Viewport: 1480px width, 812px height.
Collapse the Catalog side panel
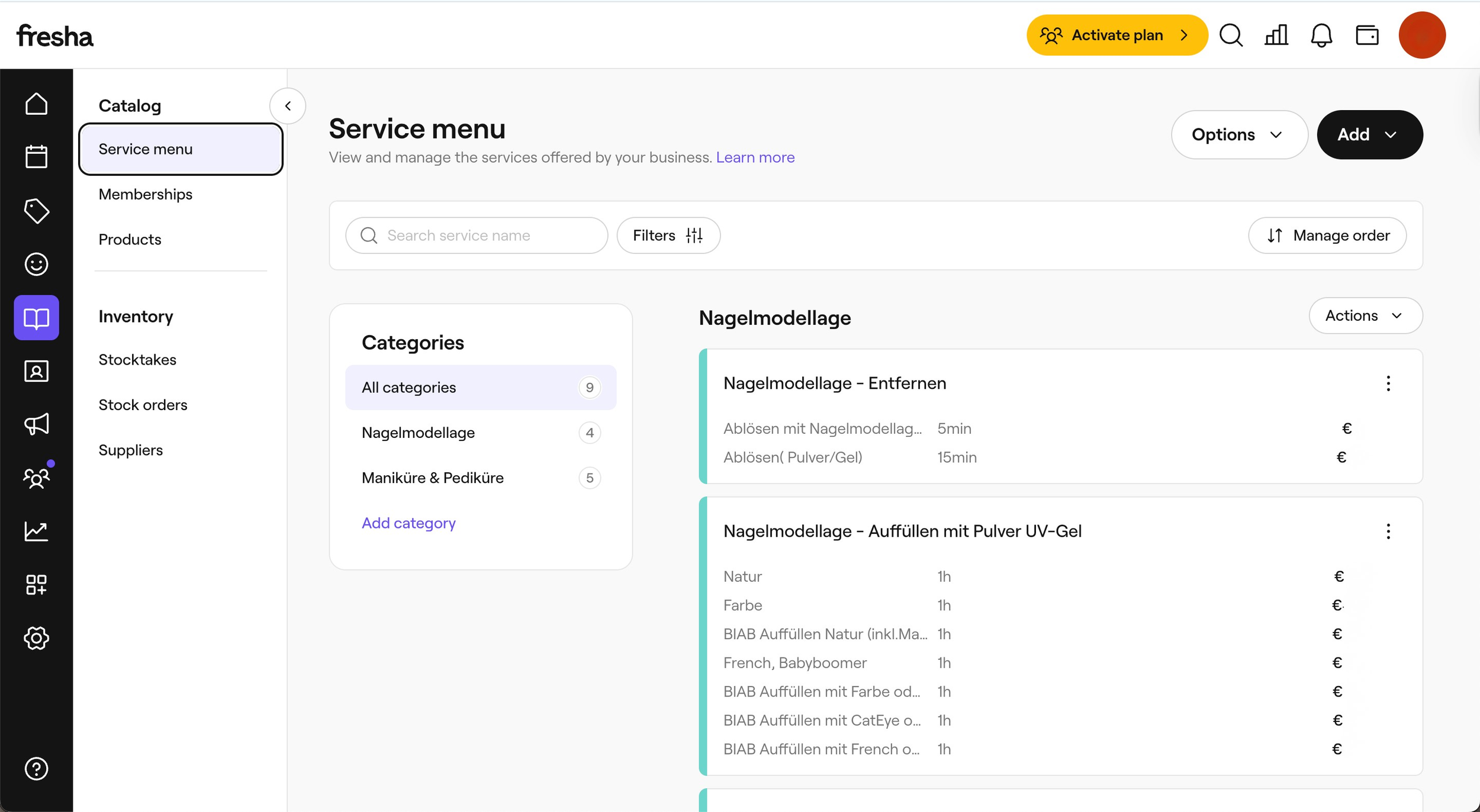click(288, 106)
